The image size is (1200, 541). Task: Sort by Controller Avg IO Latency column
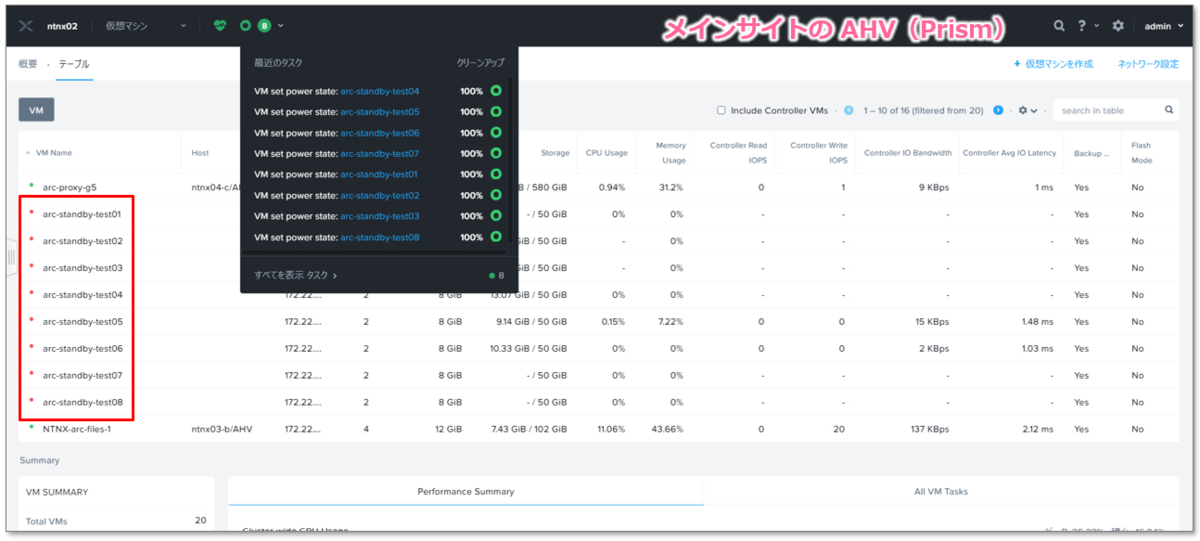point(1009,153)
